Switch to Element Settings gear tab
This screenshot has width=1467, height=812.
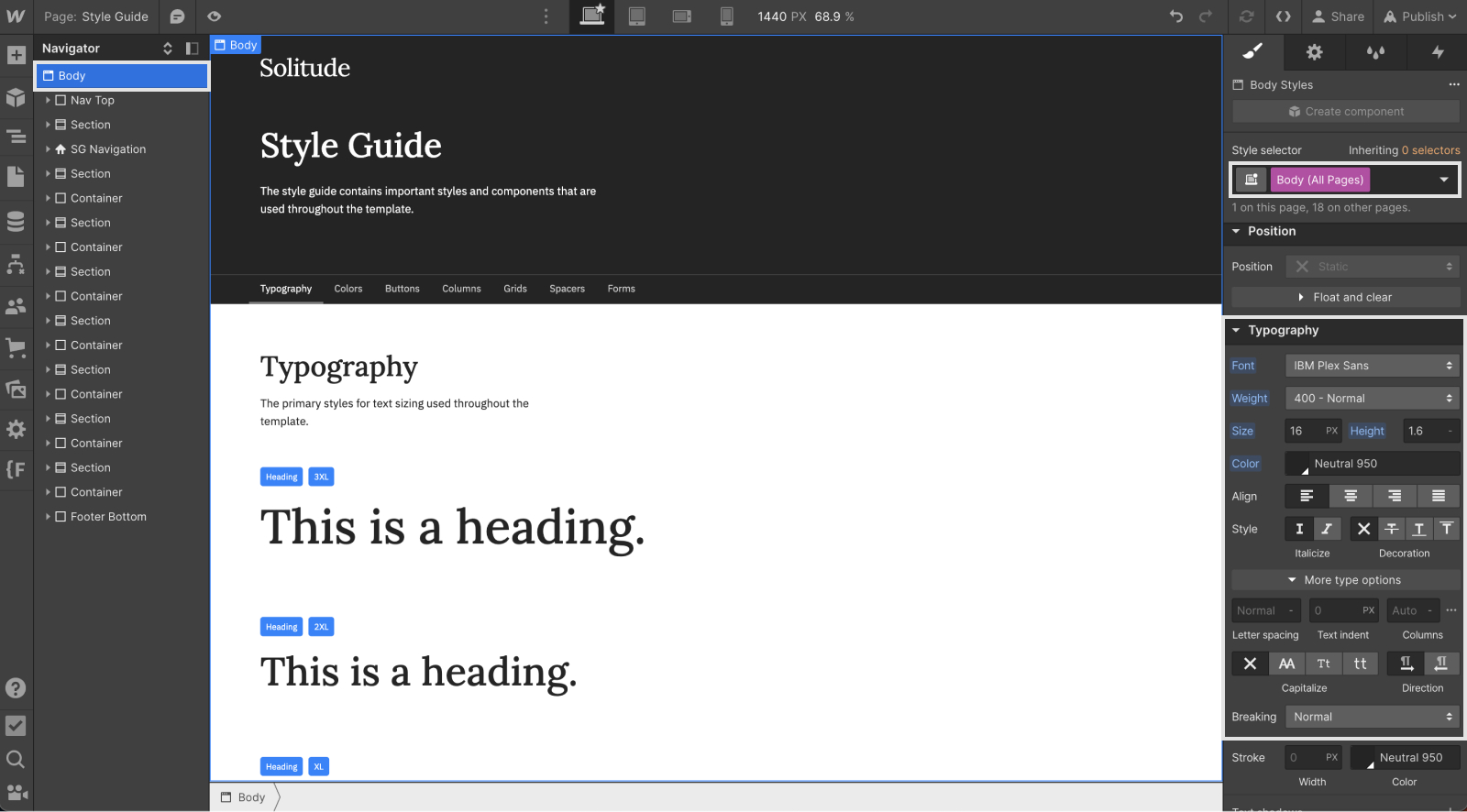point(1314,51)
